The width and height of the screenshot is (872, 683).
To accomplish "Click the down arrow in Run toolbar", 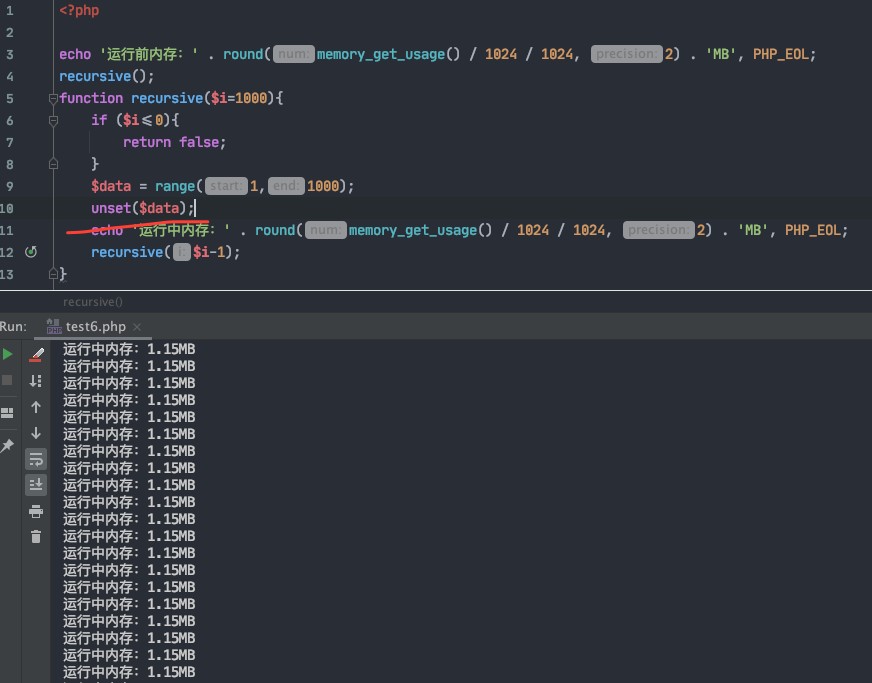I will click(x=36, y=433).
